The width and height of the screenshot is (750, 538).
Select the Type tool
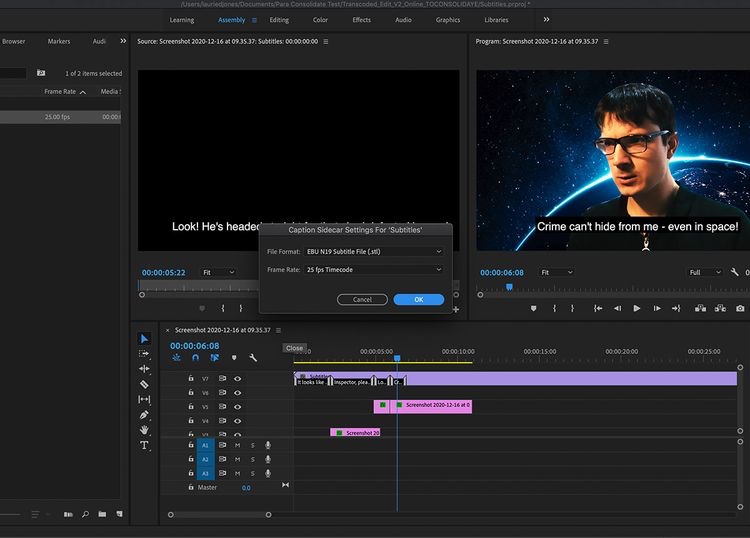point(144,445)
